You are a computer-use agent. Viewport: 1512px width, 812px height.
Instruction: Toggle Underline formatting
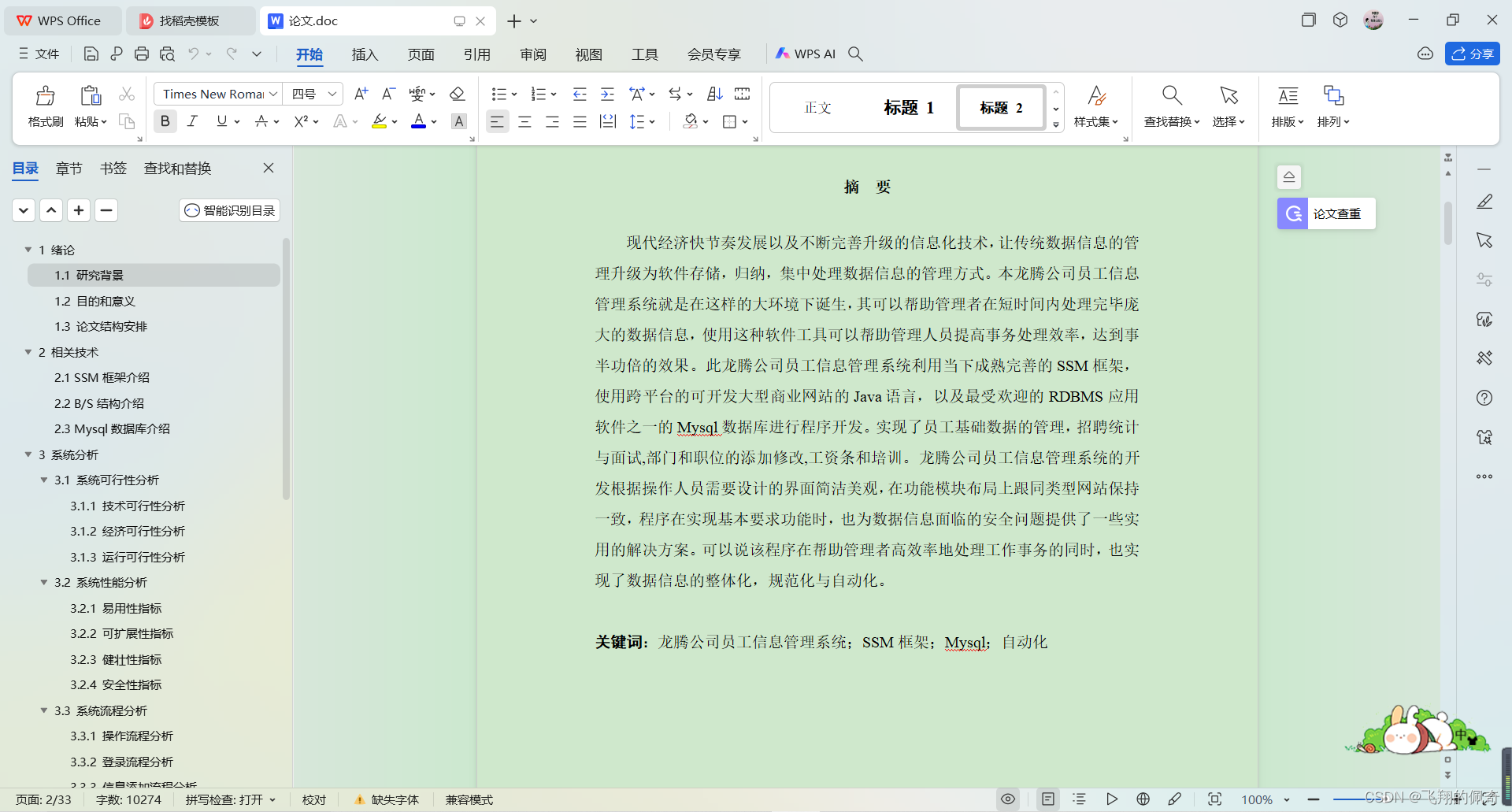[x=222, y=121]
